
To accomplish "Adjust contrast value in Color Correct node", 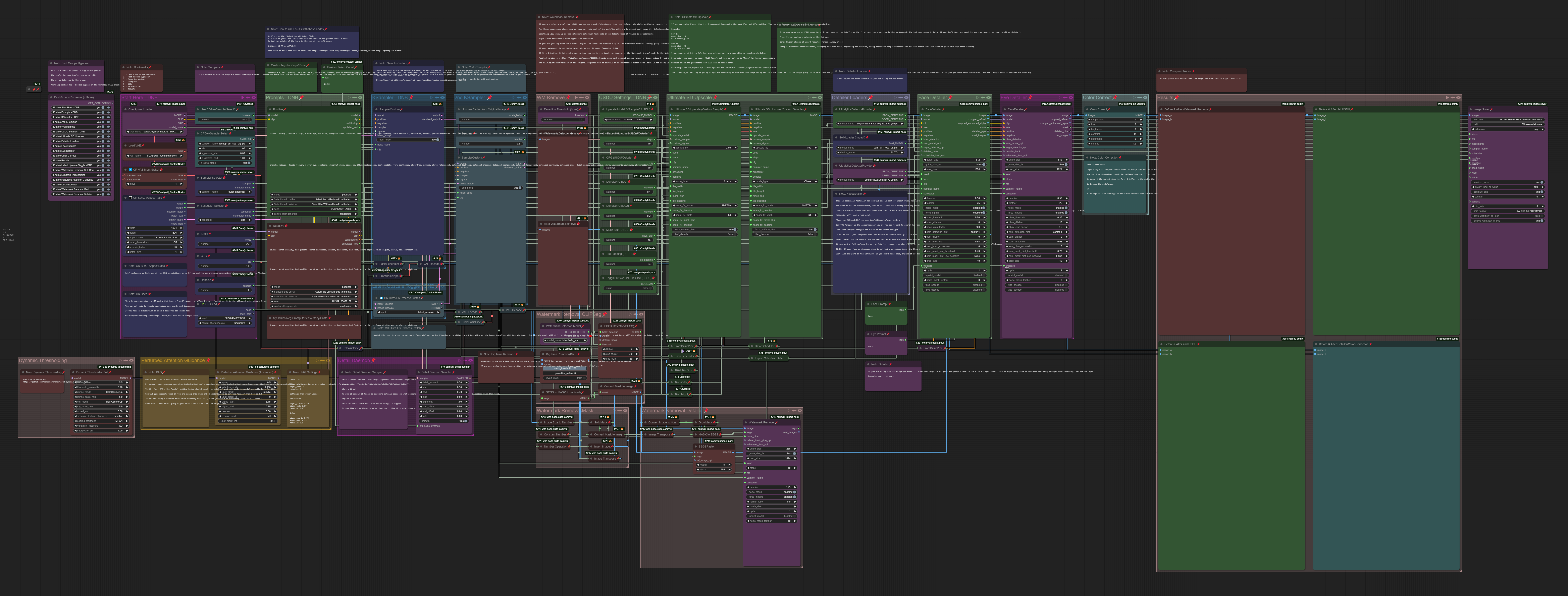I will click(x=1115, y=134).
